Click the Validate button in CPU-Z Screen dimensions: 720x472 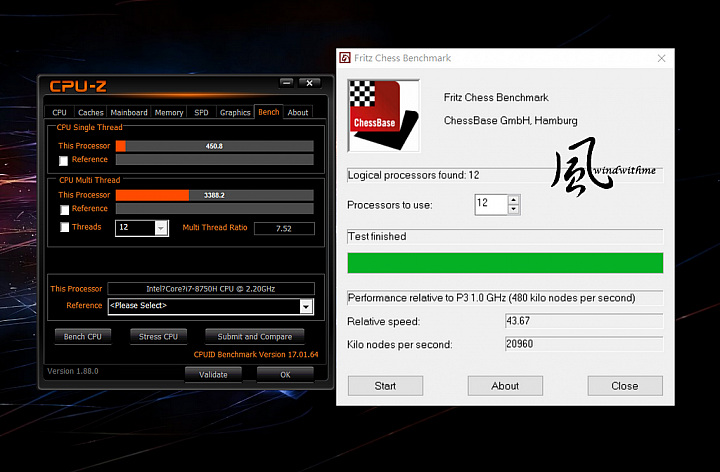point(213,375)
